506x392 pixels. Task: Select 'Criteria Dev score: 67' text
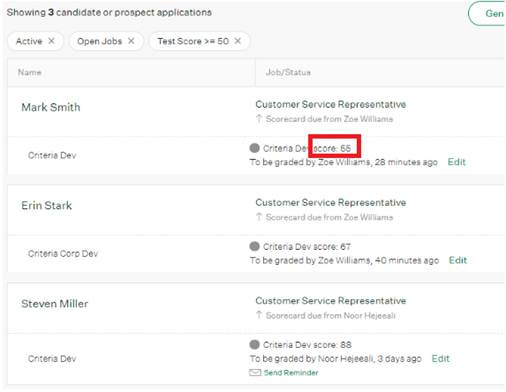[x=307, y=247]
